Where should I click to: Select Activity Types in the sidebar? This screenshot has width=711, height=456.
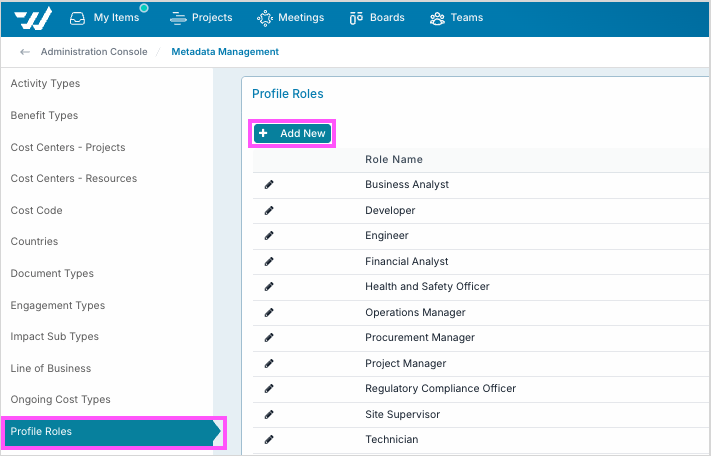pyautogui.click(x=45, y=84)
